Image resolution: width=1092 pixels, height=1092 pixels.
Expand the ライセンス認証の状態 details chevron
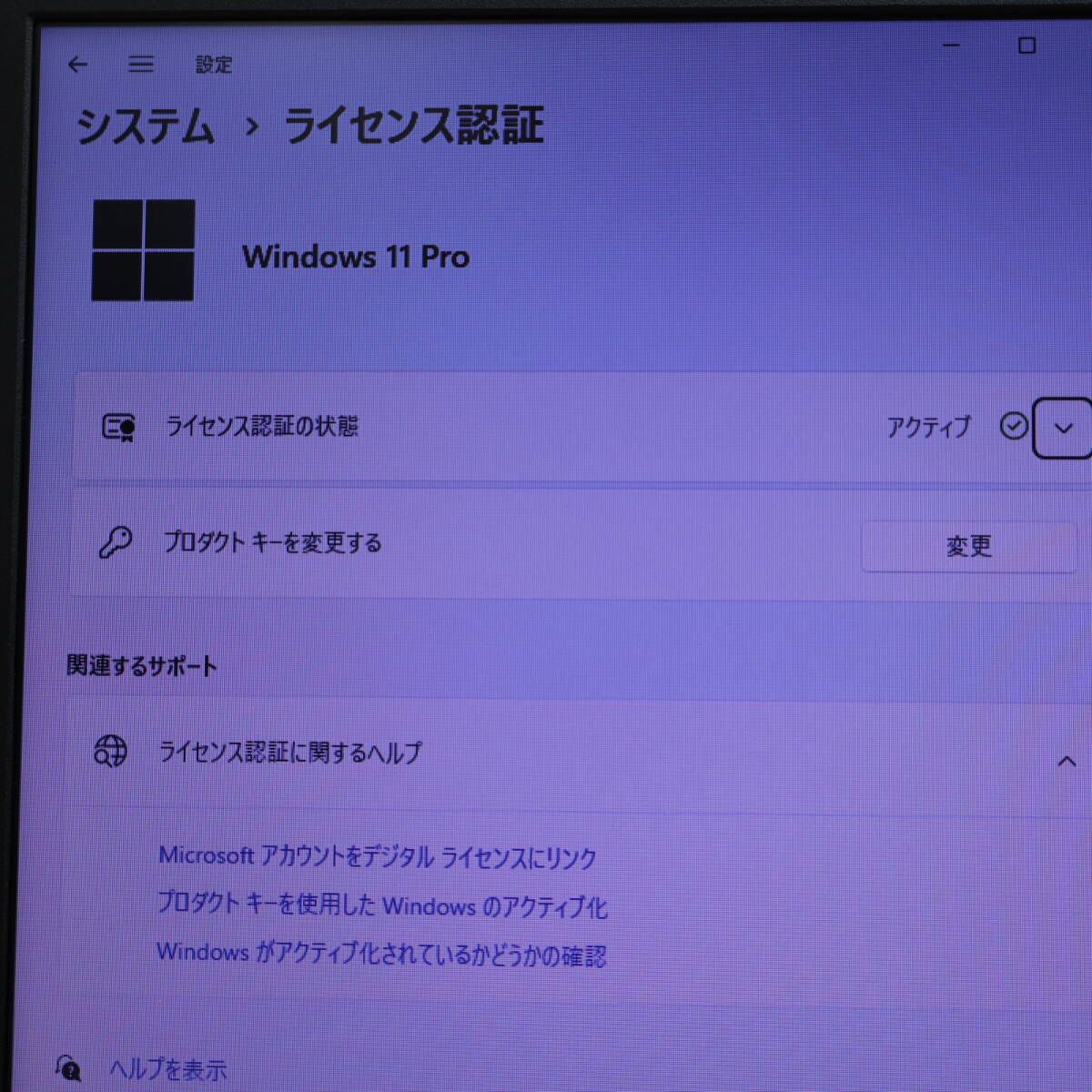pos(1063,428)
